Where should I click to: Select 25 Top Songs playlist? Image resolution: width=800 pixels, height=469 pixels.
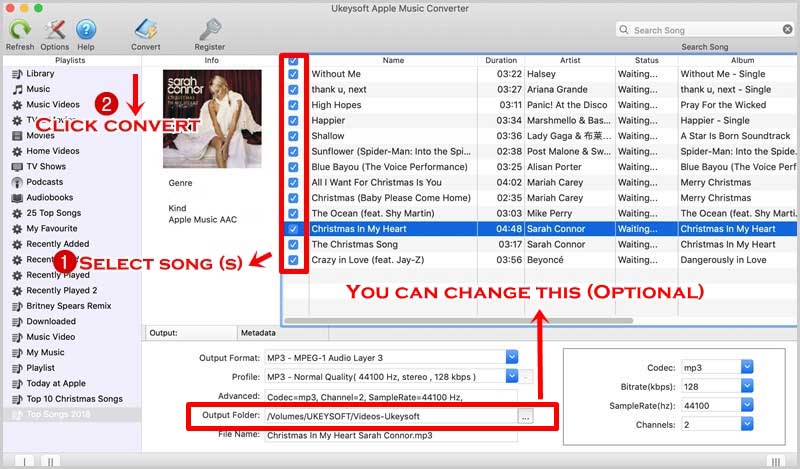54,213
